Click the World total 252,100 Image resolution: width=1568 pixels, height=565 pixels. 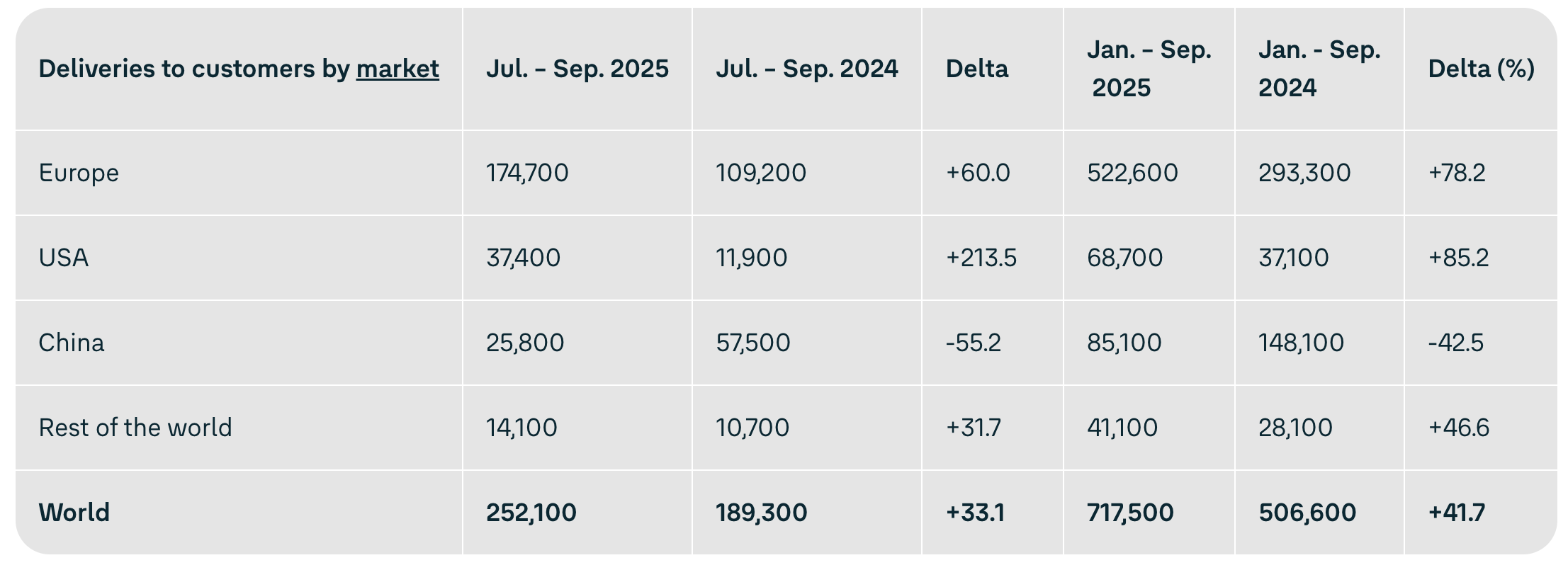pos(531,513)
